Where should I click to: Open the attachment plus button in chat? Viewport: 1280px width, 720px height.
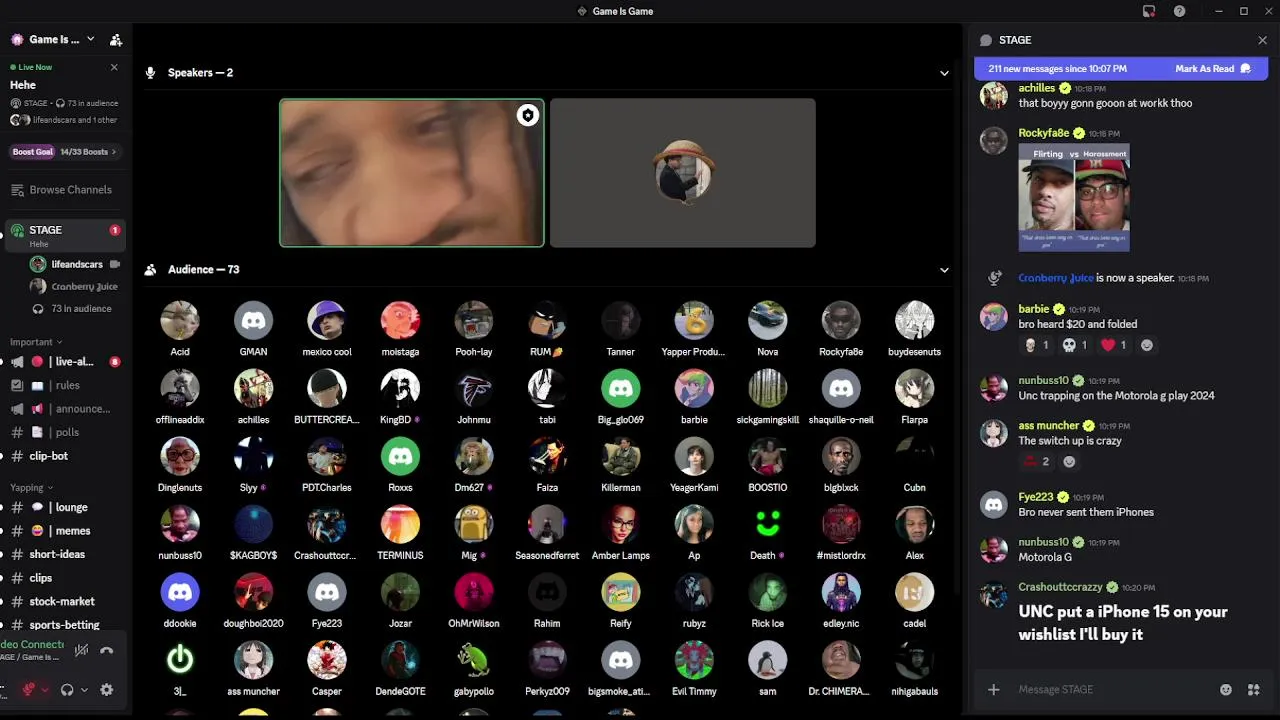pyautogui.click(x=993, y=689)
